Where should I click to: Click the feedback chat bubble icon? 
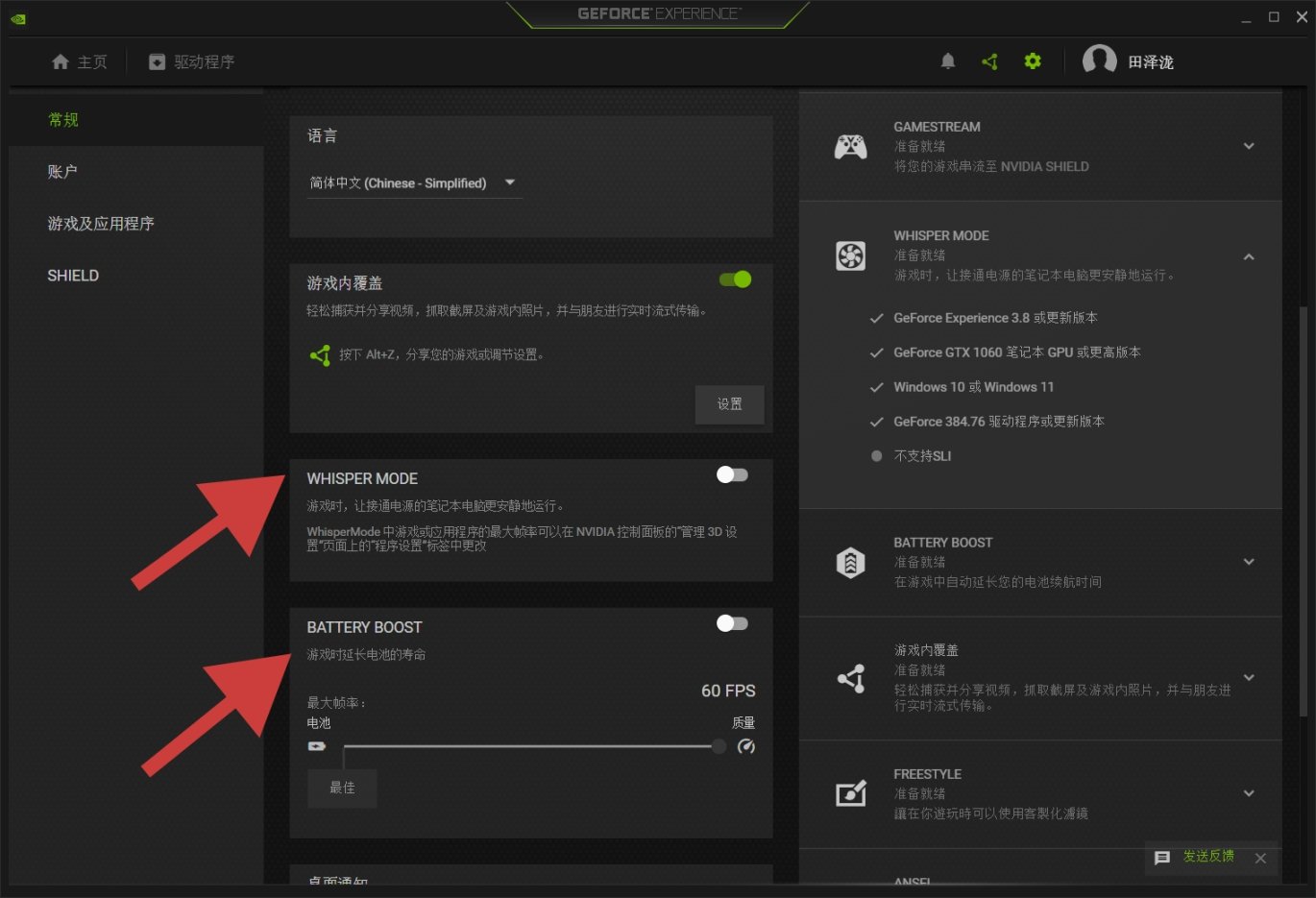click(x=1162, y=858)
